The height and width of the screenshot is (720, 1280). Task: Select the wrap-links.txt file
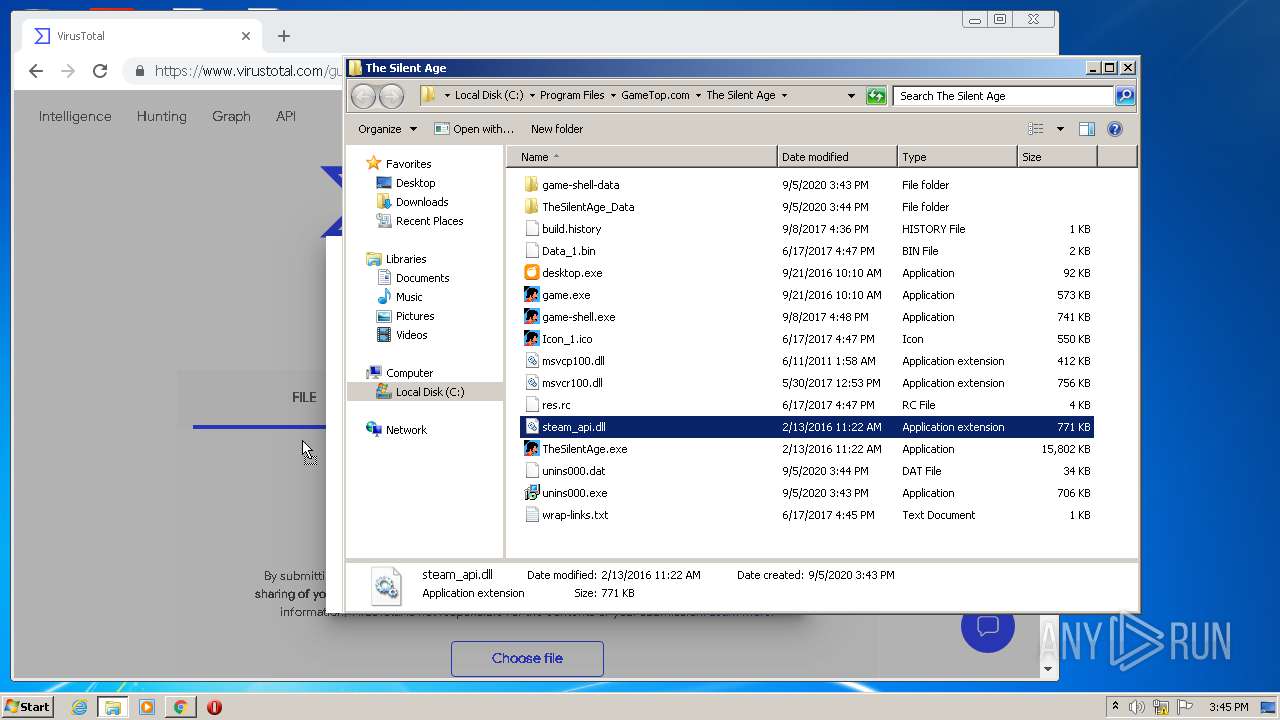point(807,515)
